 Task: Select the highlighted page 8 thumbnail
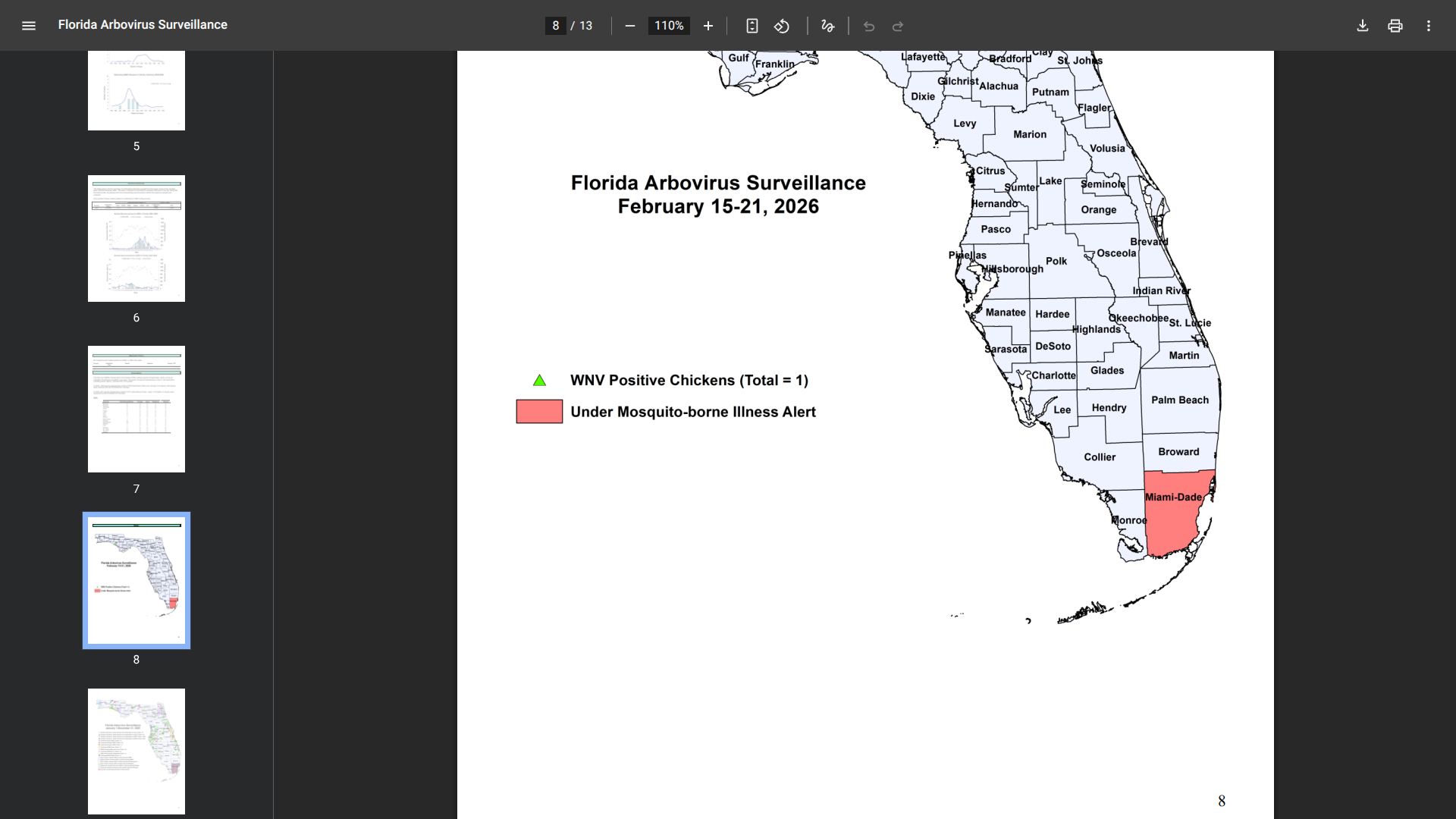click(136, 580)
